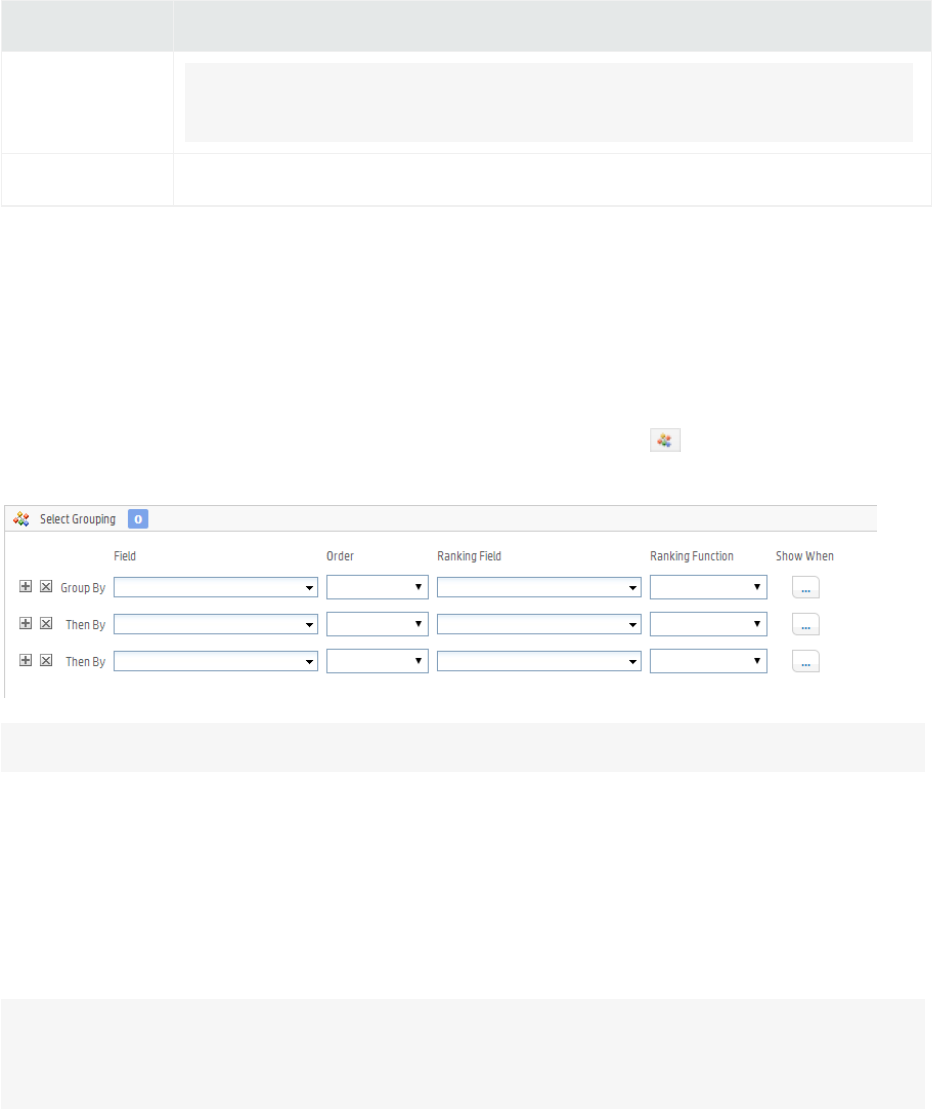932x1109 pixels.
Task: Click the standalone grouping icon above the panel
Action: (665, 439)
